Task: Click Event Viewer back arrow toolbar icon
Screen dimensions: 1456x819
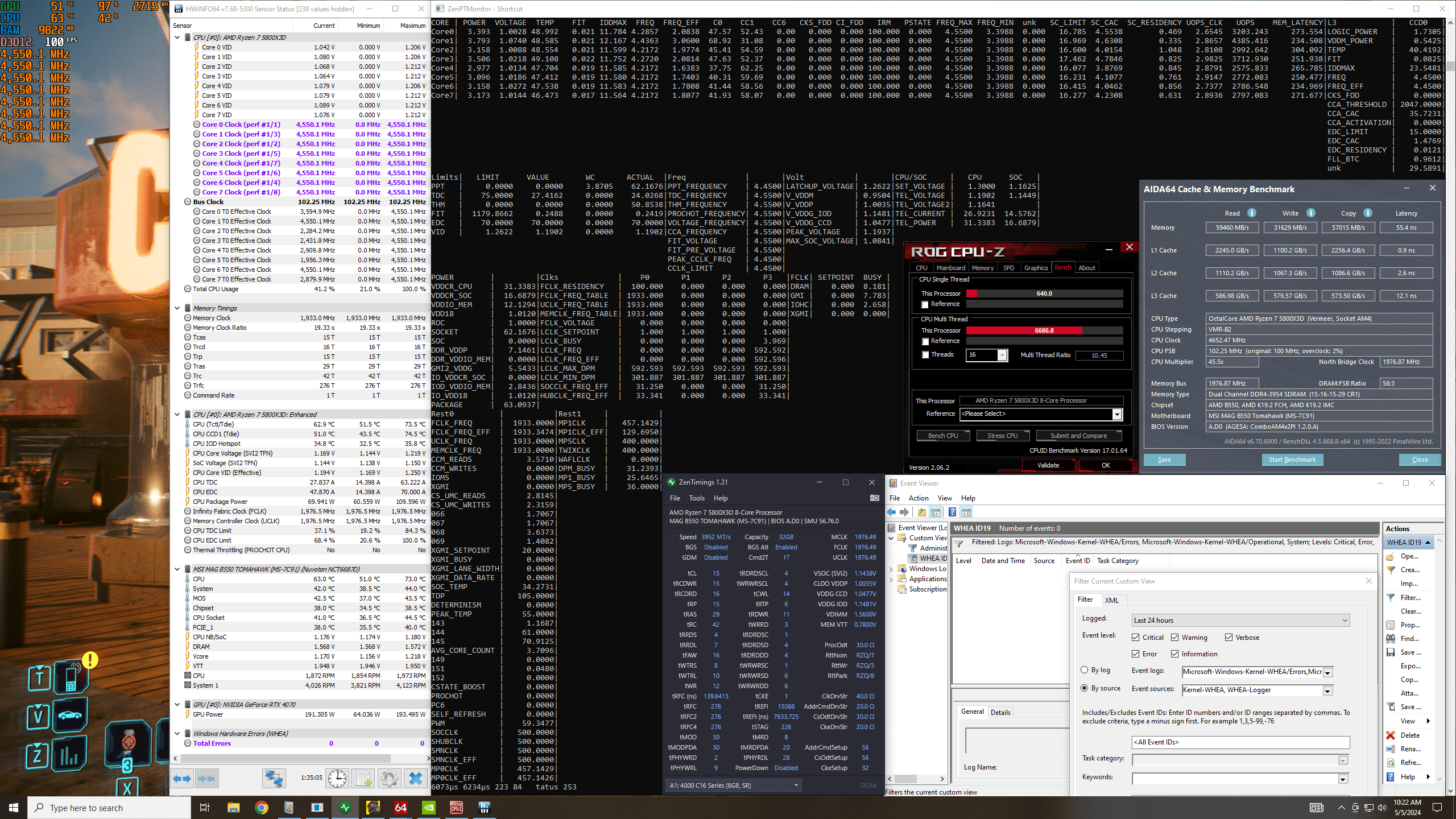Action: (x=892, y=512)
